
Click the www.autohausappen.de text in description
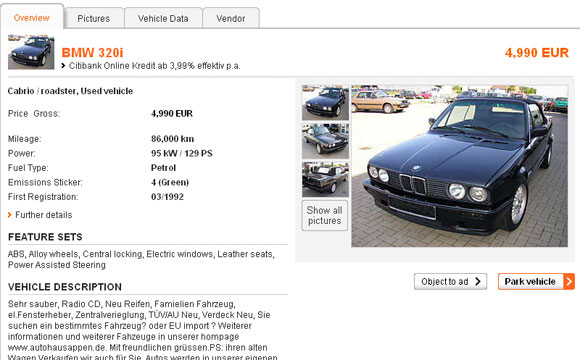(x=57, y=348)
